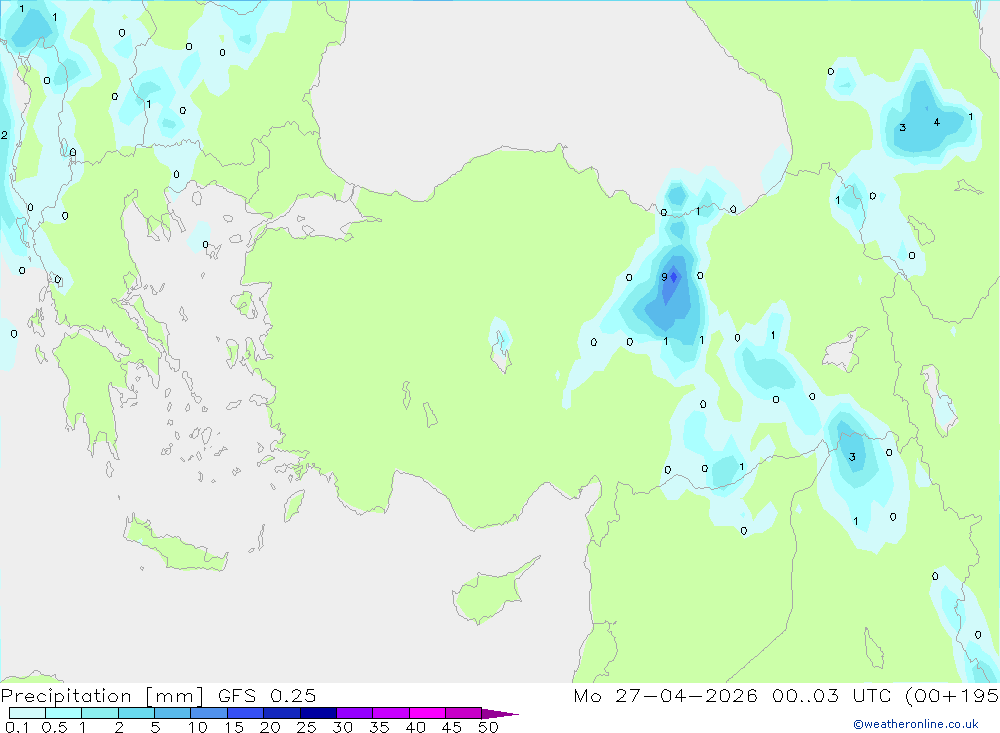Click the legend label "50"
Image resolution: width=1000 pixels, height=733 pixels.
[488, 727]
